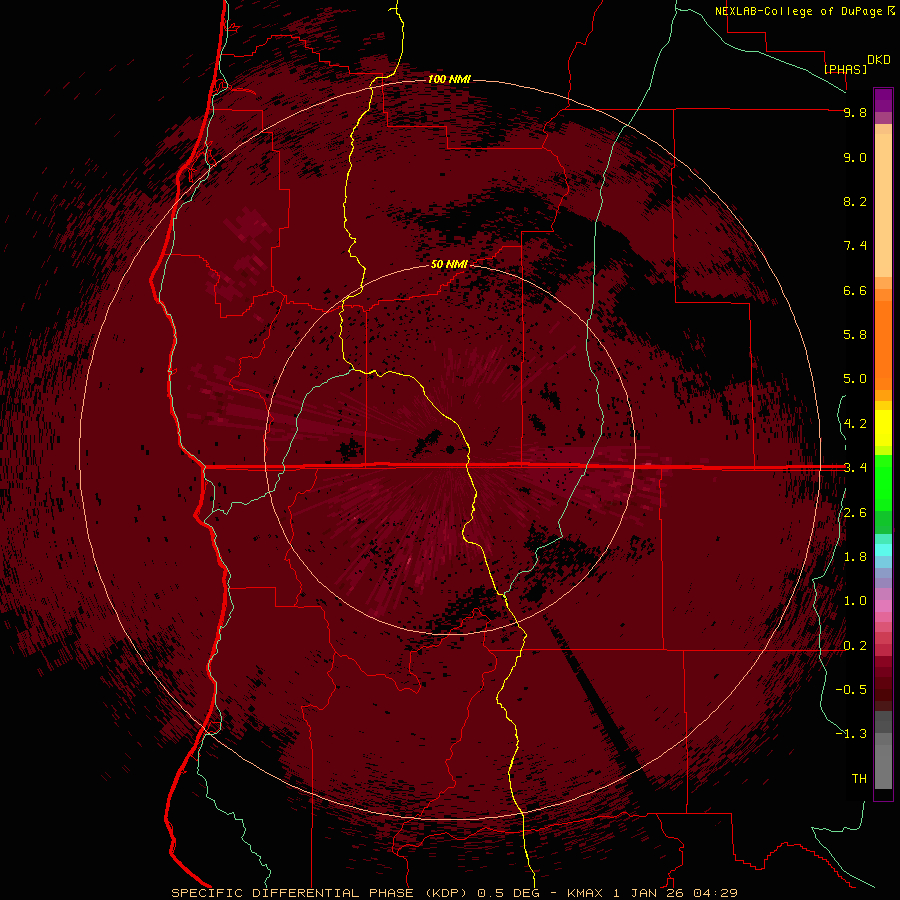This screenshot has height=900, width=900.
Task: Click the cyan segment of color bar
Action: coord(883,550)
